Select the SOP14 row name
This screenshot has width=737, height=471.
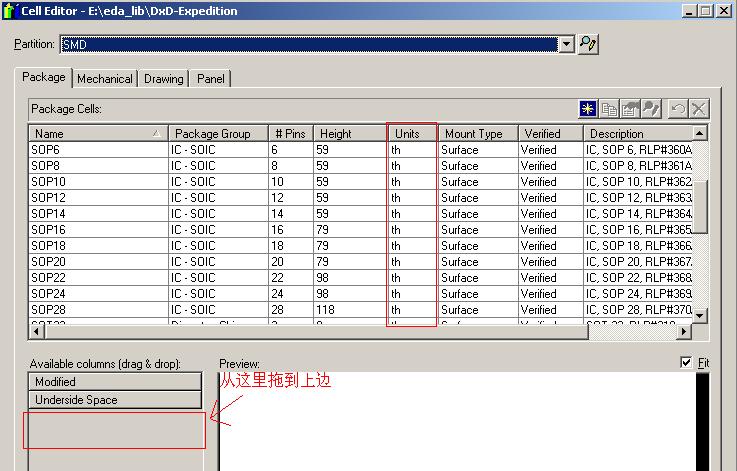click(x=48, y=214)
